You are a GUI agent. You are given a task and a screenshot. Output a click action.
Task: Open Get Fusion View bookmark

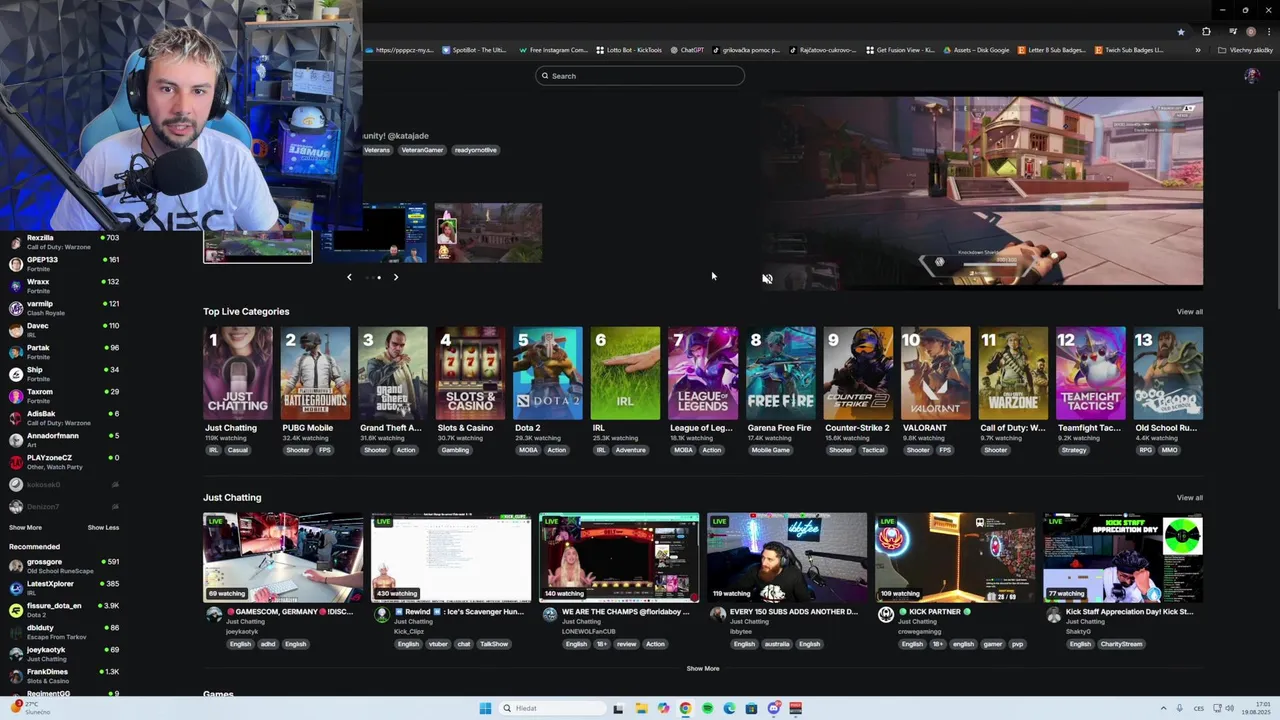point(900,50)
